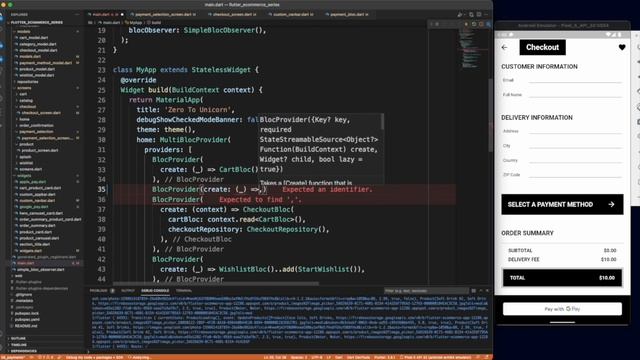Screen dimensions: 640x360
Task: Click the editor more actions icon
Action: pos(486,15)
